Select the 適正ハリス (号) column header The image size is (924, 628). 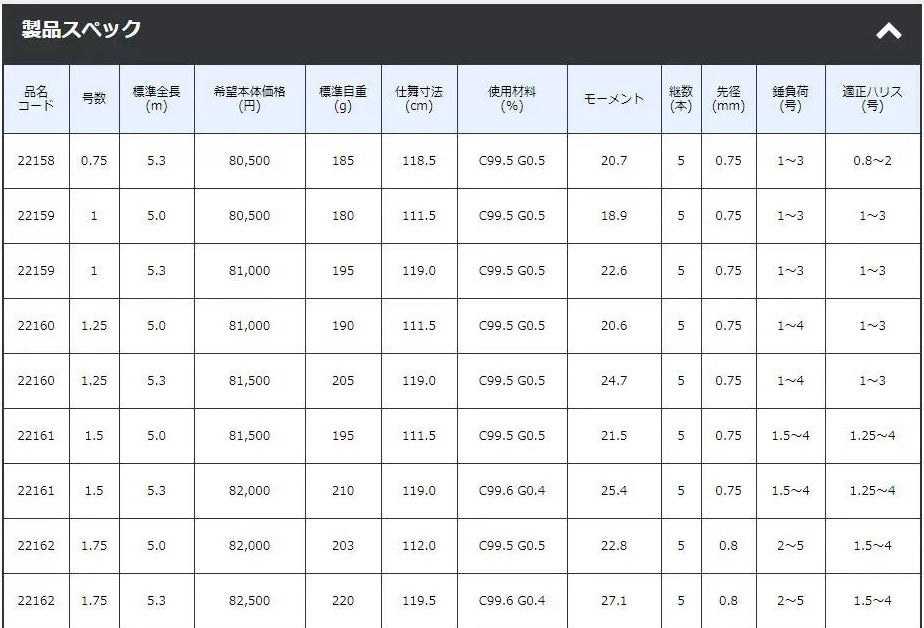[873, 98]
